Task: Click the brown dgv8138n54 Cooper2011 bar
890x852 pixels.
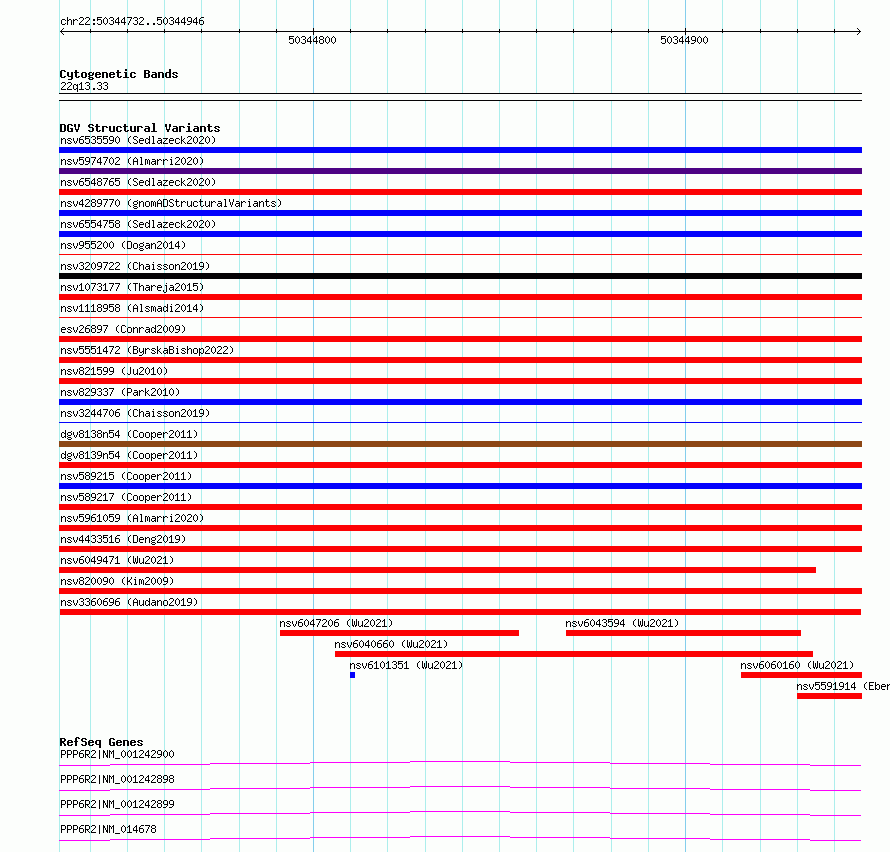Action: [460, 444]
